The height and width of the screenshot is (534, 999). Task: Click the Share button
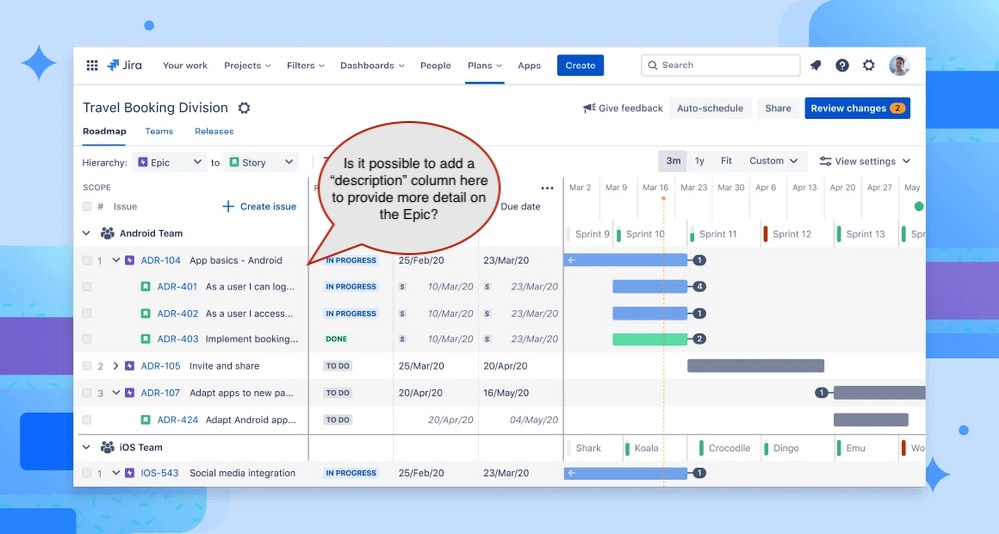tap(778, 108)
